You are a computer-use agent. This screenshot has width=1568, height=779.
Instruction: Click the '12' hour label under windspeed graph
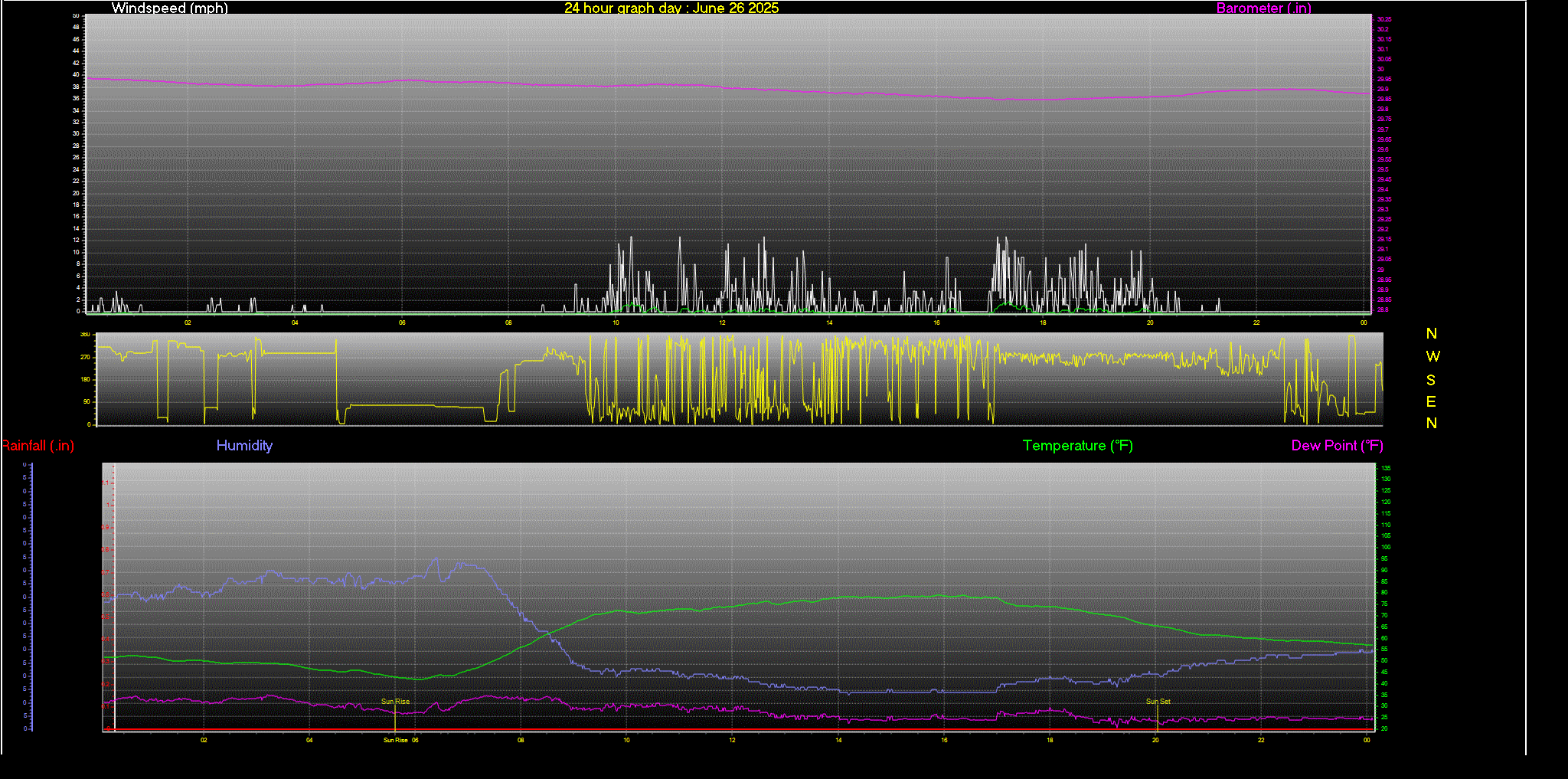(722, 322)
